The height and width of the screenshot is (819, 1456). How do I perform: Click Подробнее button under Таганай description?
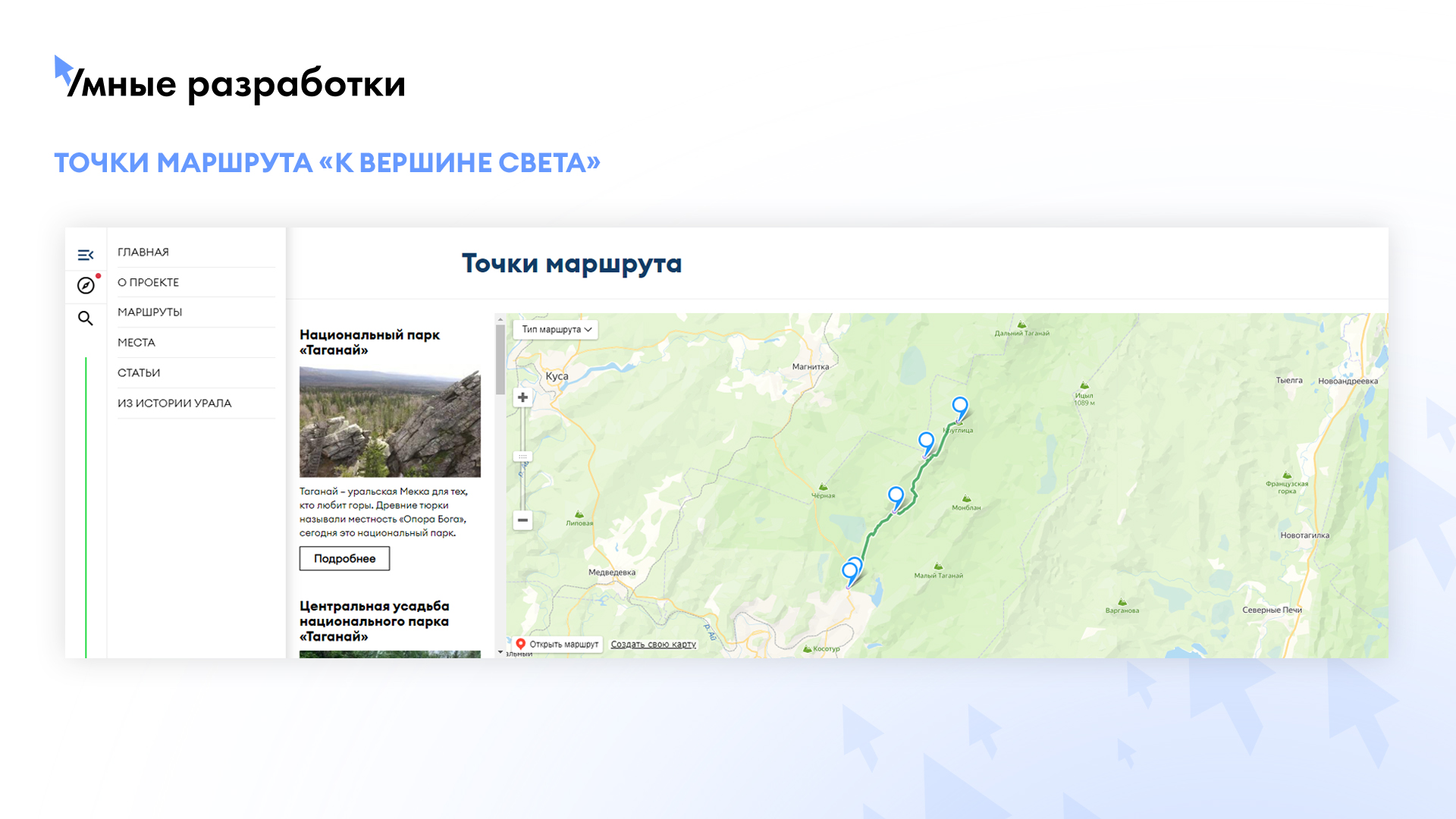[x=344, y=558]
